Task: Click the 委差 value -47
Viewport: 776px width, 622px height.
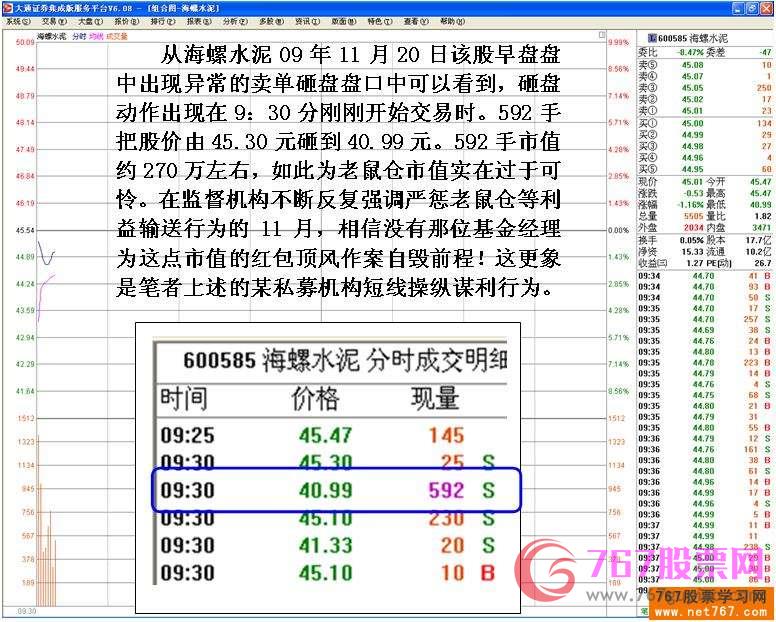Action: tap(765, 52)
